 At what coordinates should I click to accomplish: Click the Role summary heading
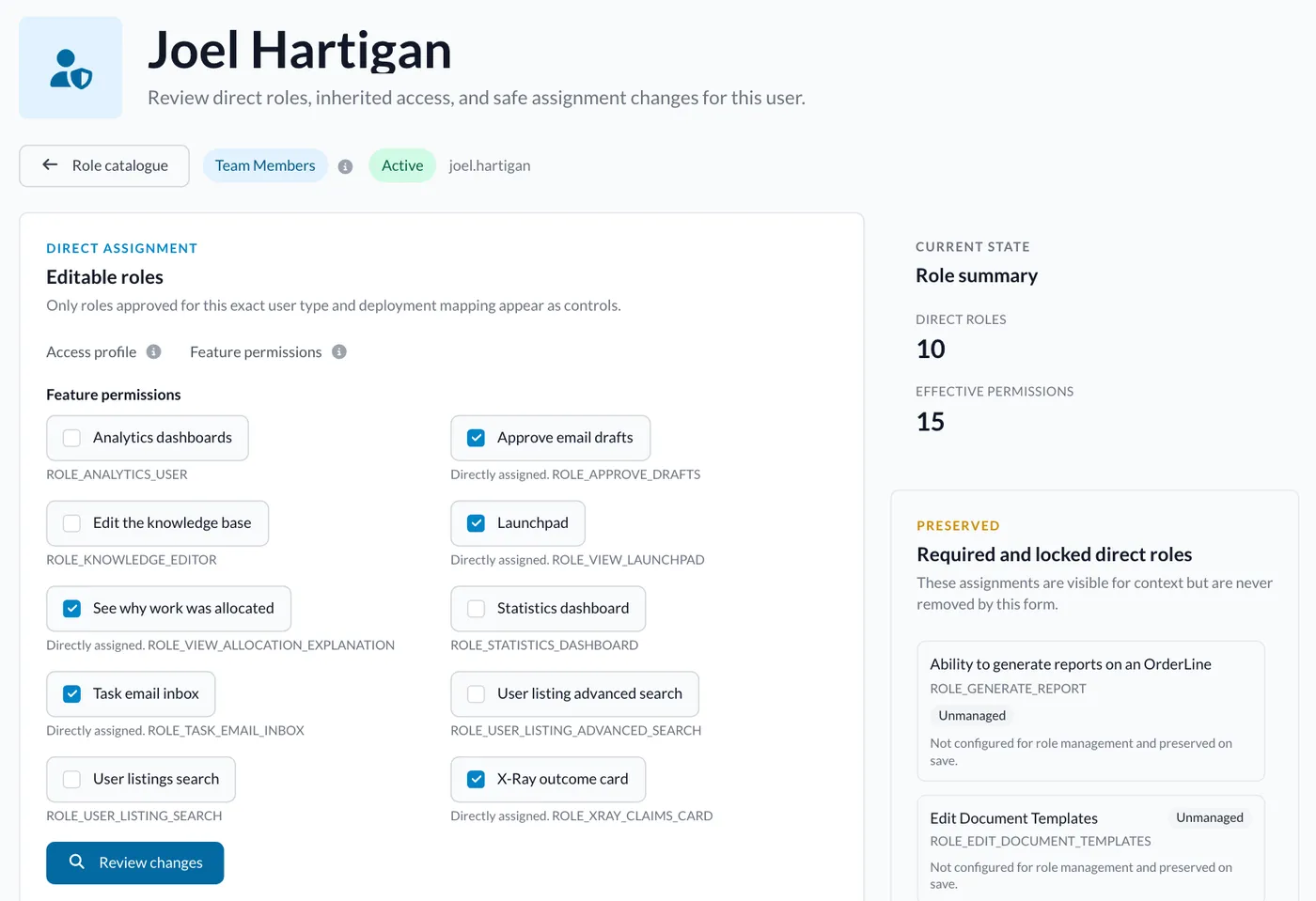tap(977, 275)
